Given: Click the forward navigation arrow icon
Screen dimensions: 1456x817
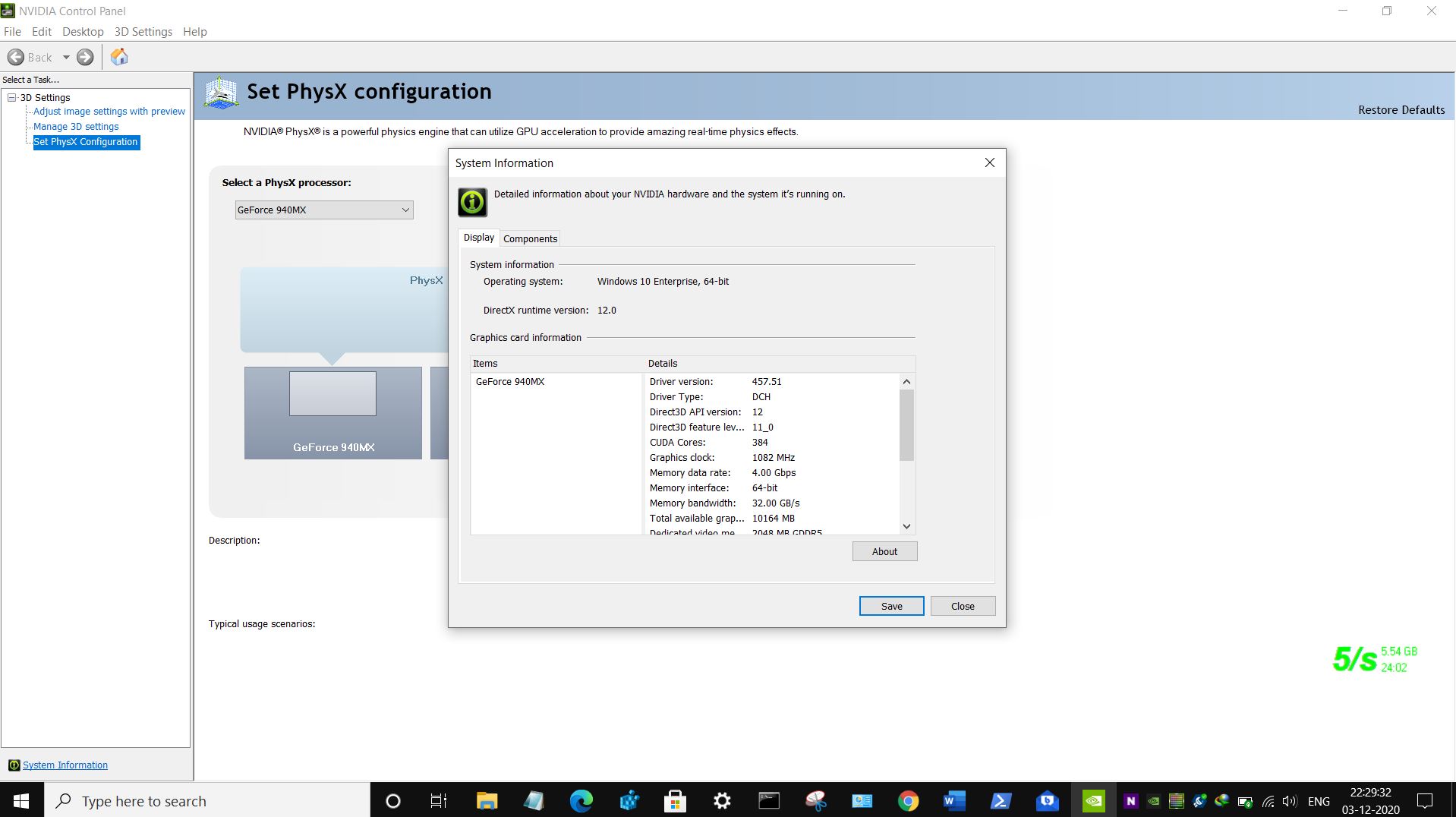Looking at the screenshot, I should point(85,56).
